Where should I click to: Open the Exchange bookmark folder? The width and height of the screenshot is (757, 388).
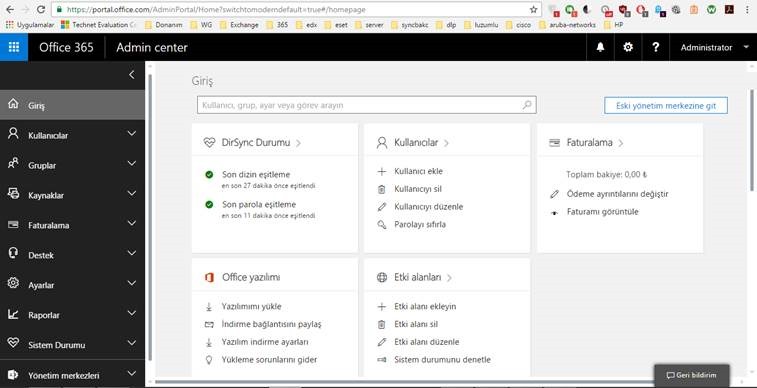tap(239, 25)
